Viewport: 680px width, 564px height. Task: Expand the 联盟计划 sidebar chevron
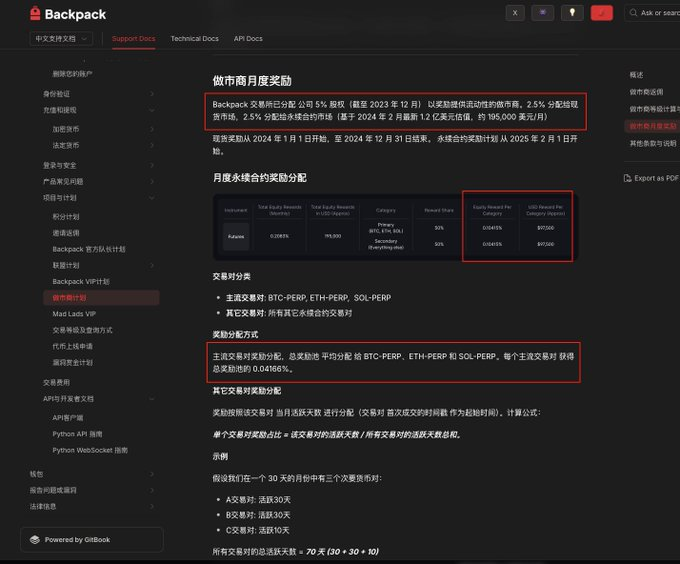pyautogui.click(x=152, y=265)
